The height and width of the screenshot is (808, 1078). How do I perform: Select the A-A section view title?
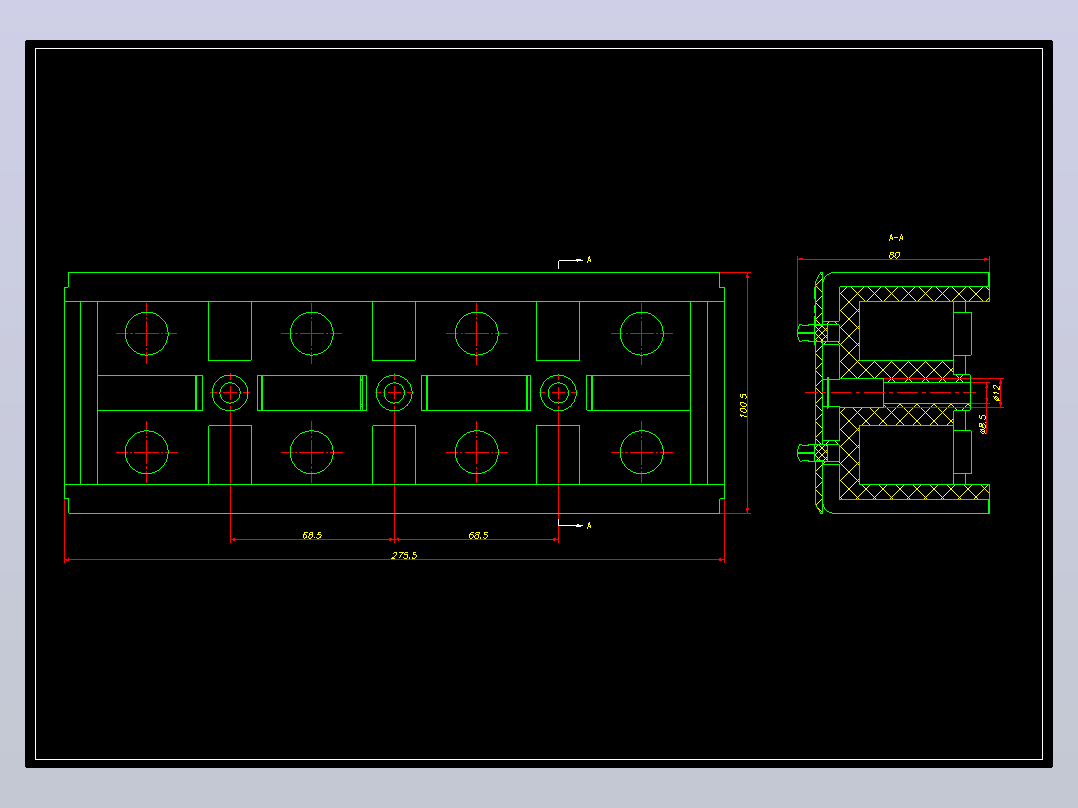point(896,238)
